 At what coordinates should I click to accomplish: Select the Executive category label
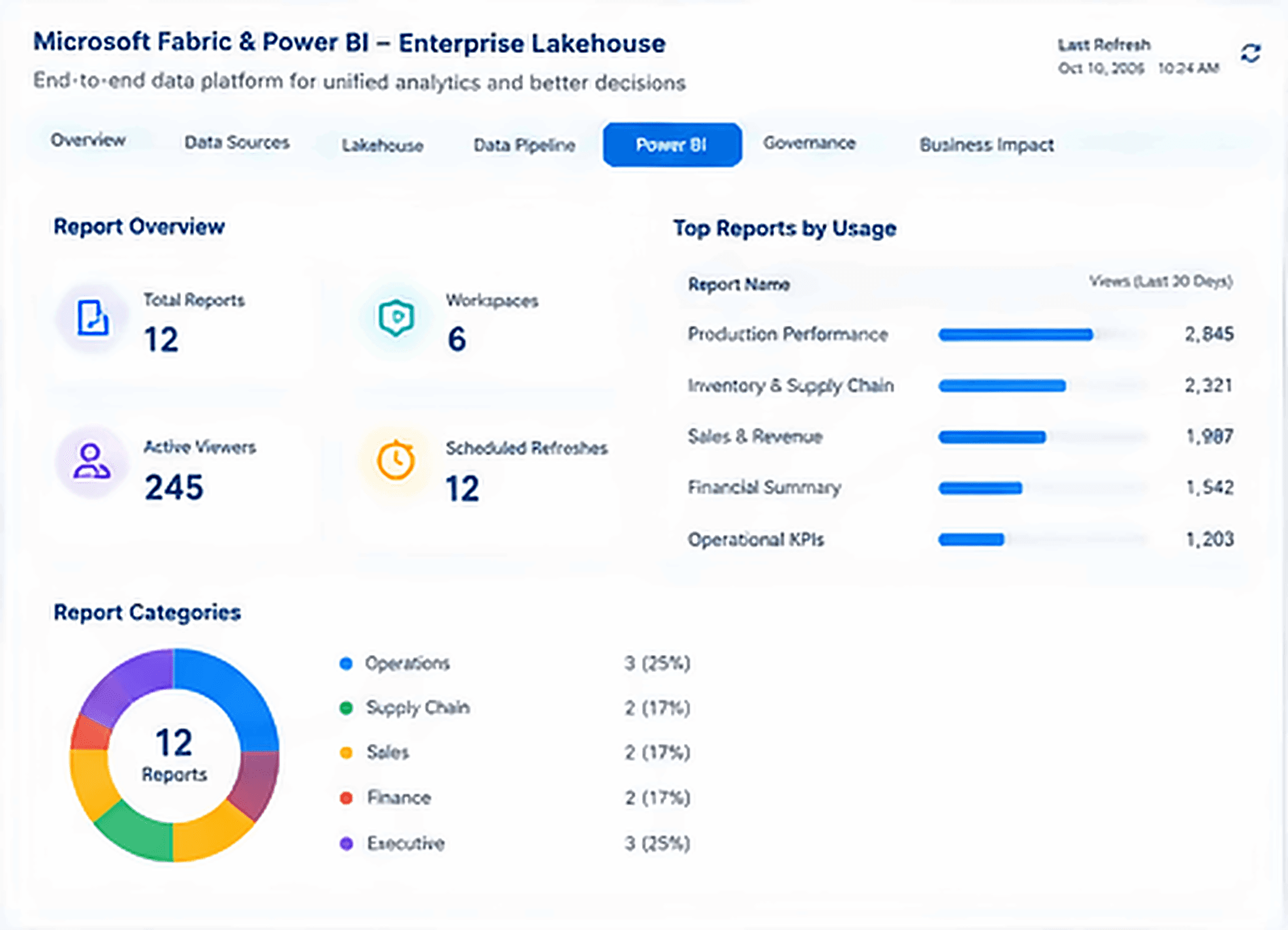click(x=406, y=844)
